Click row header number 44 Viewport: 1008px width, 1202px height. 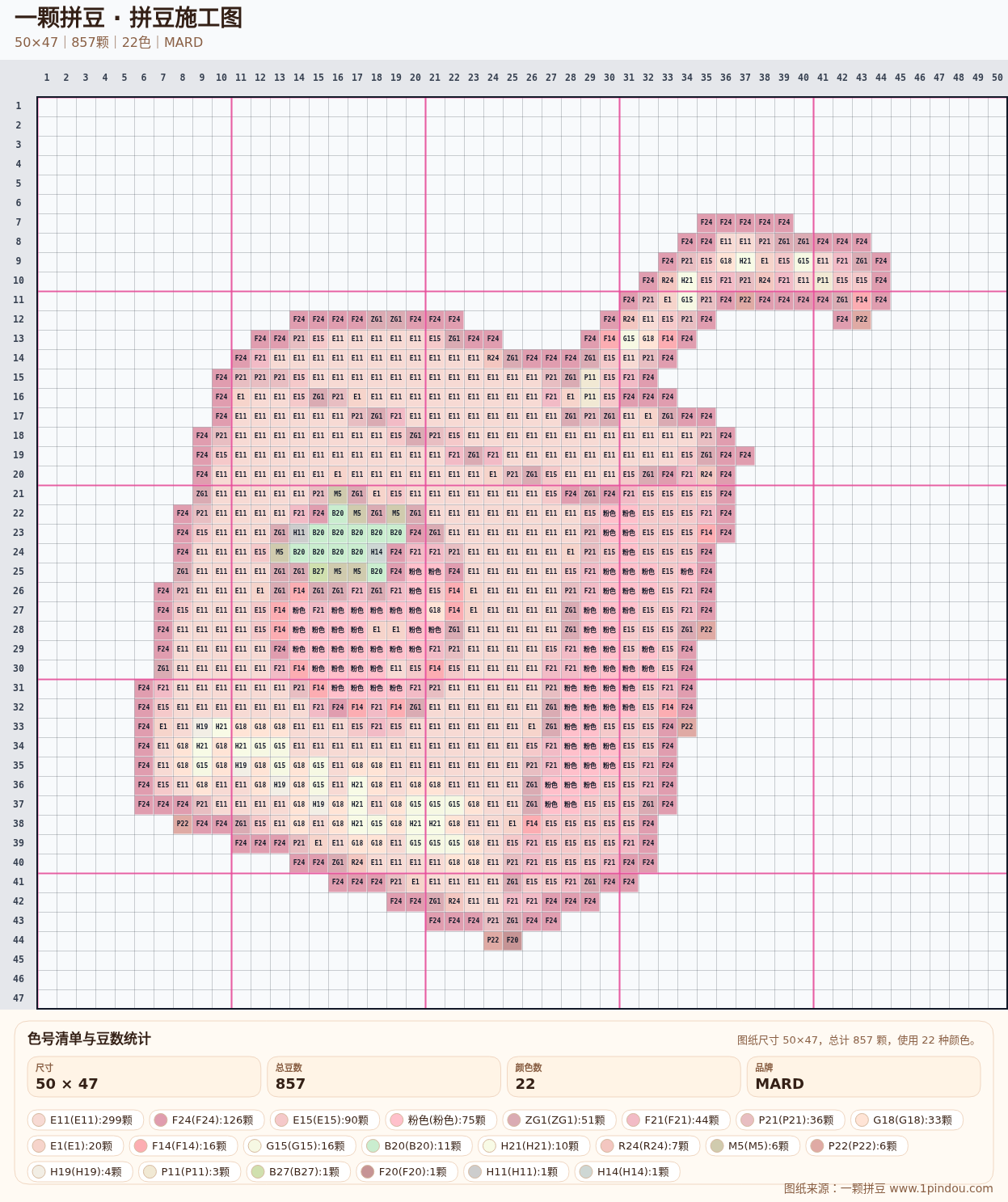(19, 940)
